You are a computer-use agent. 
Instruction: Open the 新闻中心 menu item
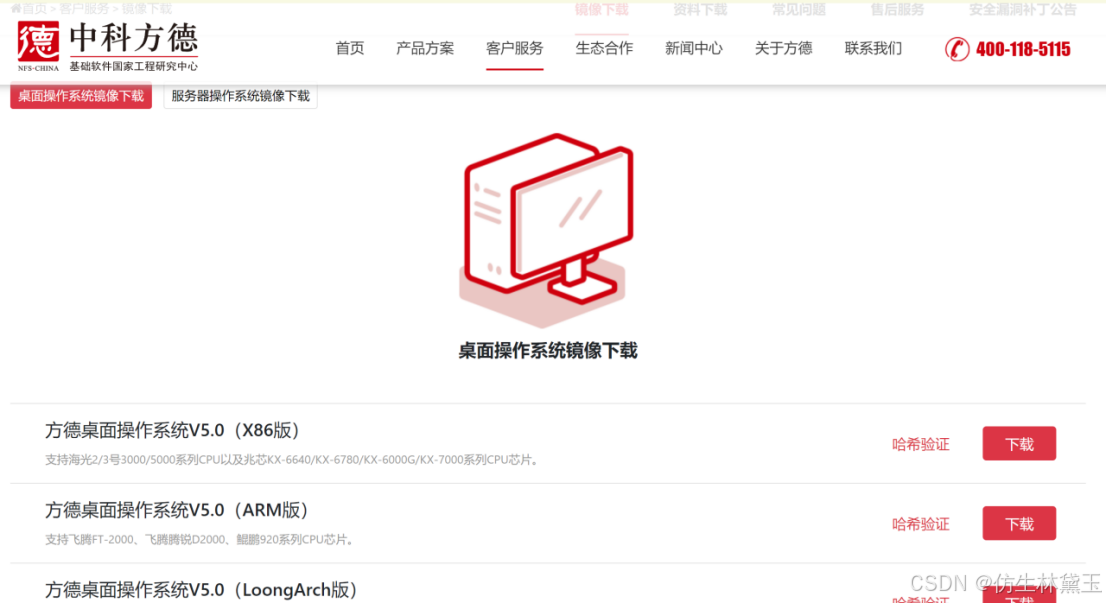[693, 49]
